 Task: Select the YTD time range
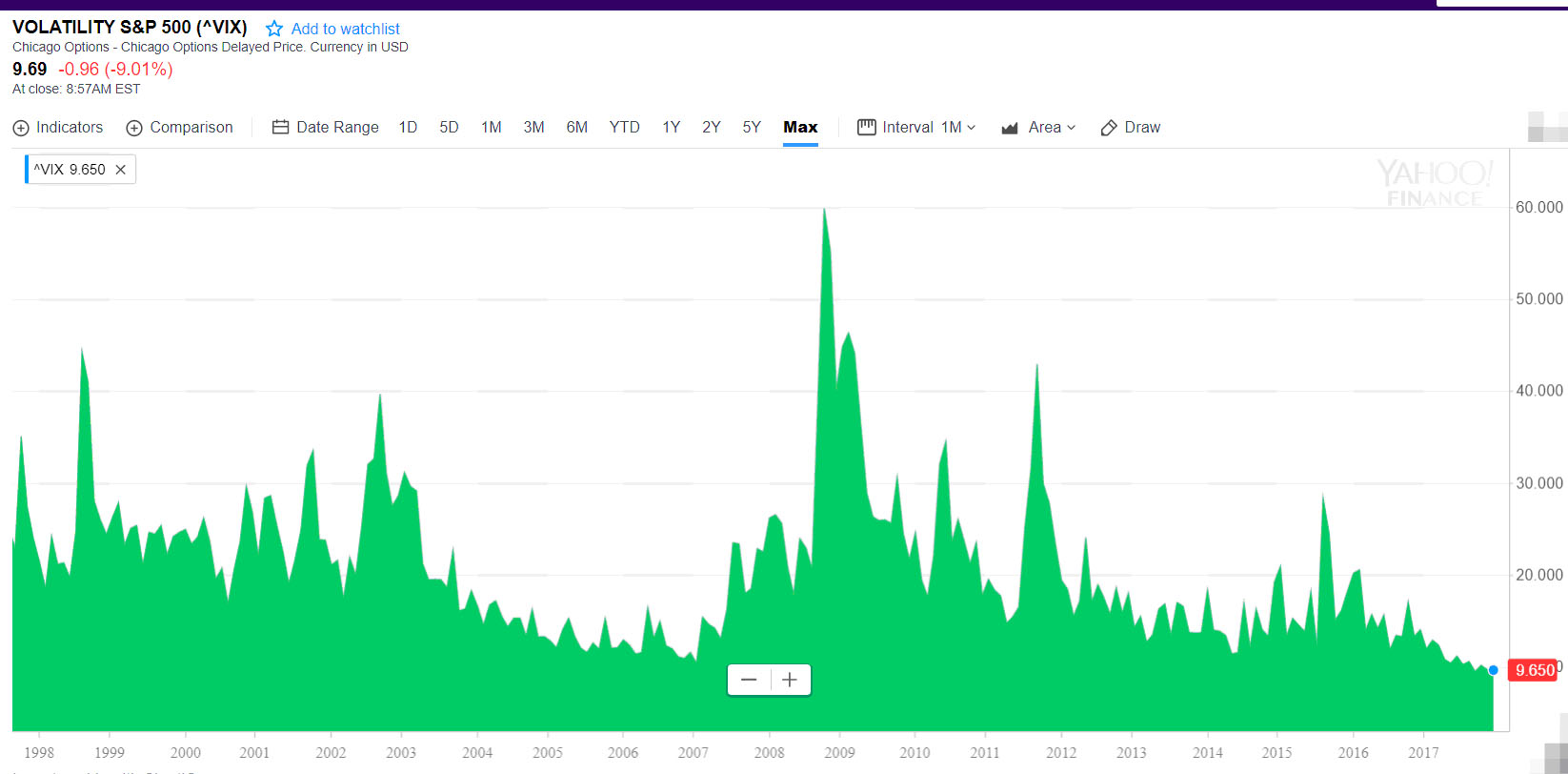point(624,128)
